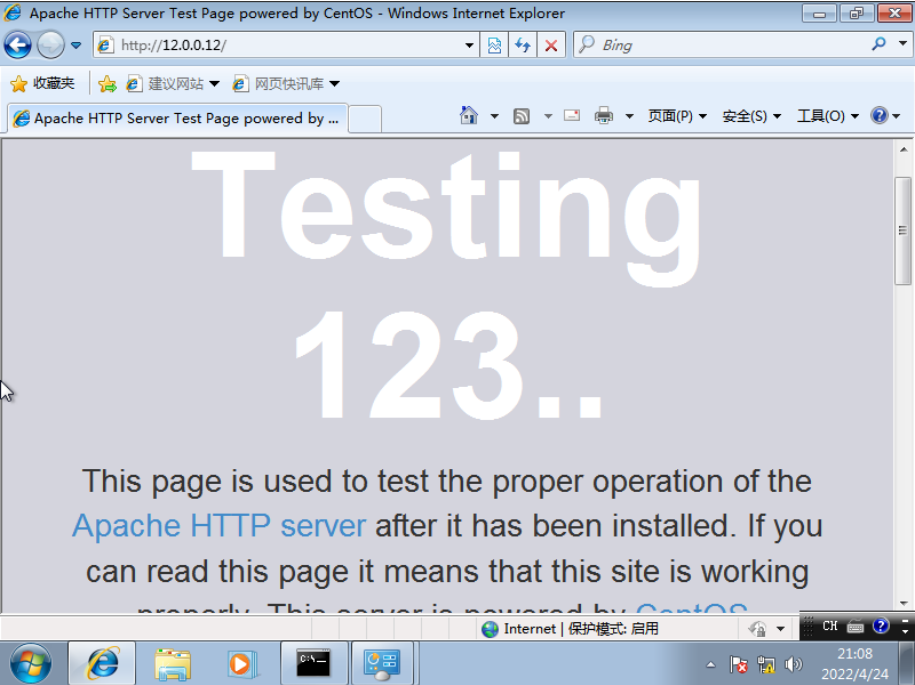Stop loading with the red X icon
The height and width of the screenshot is (685, 915).
pos(551,45)
